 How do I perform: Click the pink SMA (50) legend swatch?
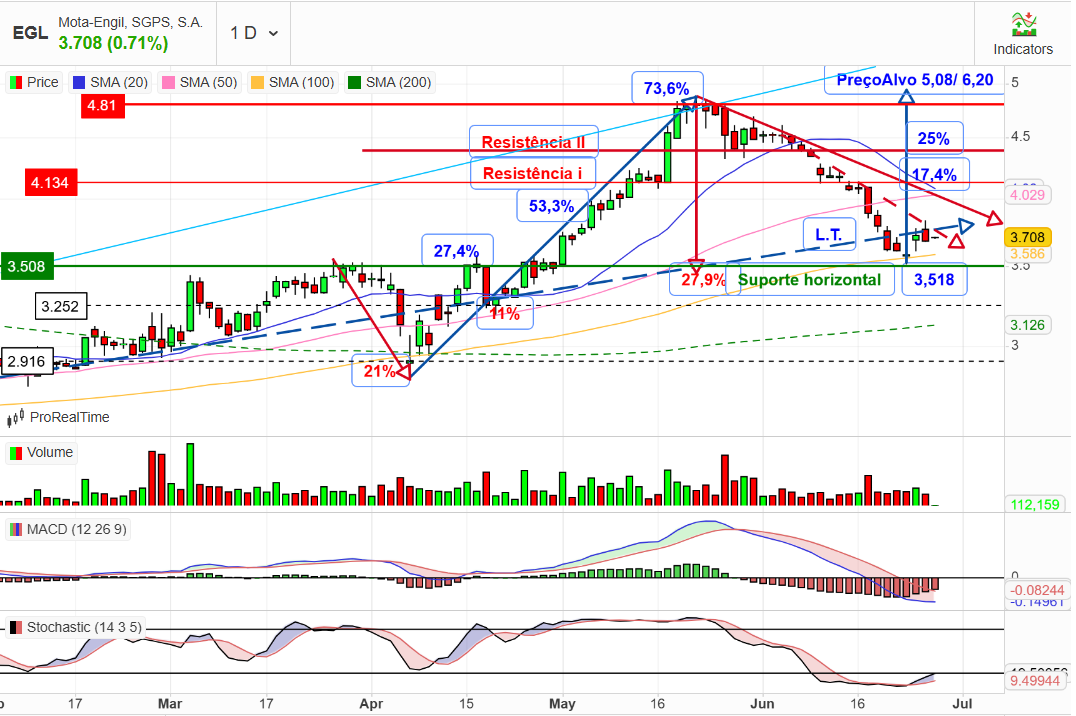tap(167, 82)
